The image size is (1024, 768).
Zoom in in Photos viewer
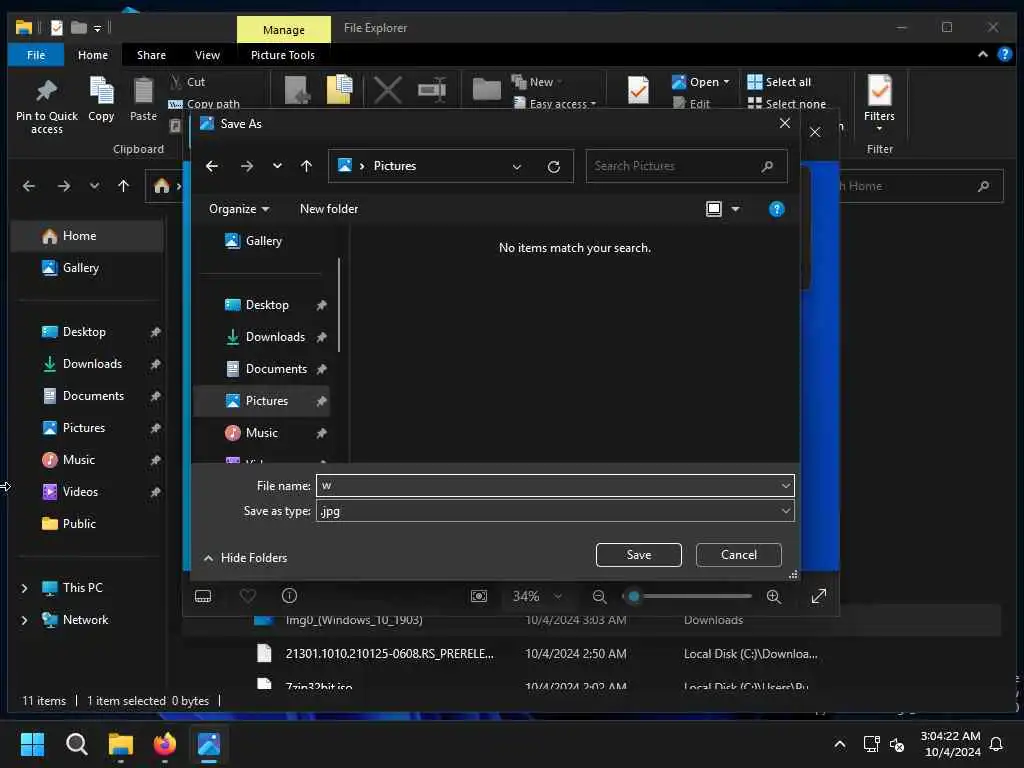coord(774,596)
